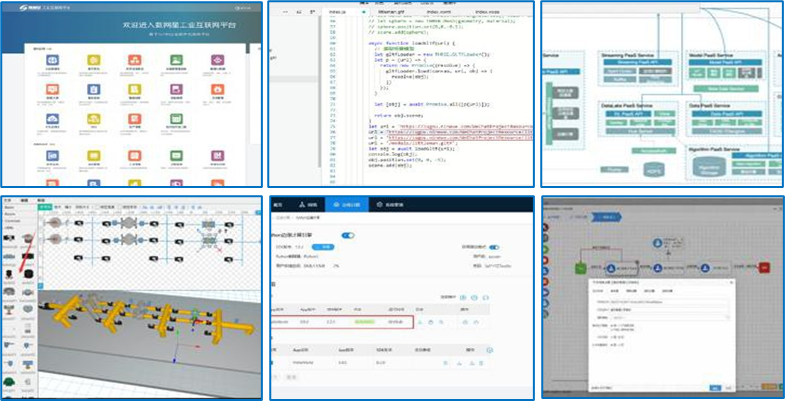Expand the Basic category in component palette
This screenshot has height=401, width=785.
pyautogui.click(x=10, y=207)
